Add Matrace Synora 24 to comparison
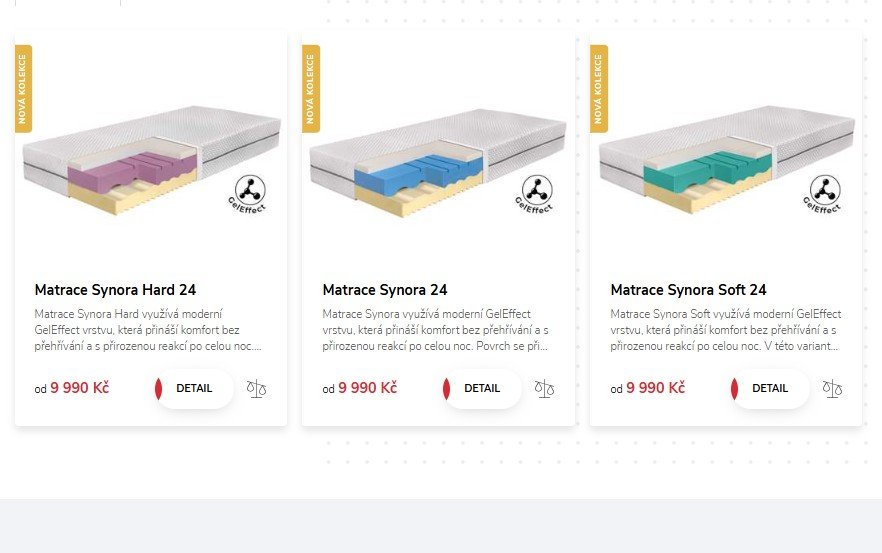 click(544, 389)
